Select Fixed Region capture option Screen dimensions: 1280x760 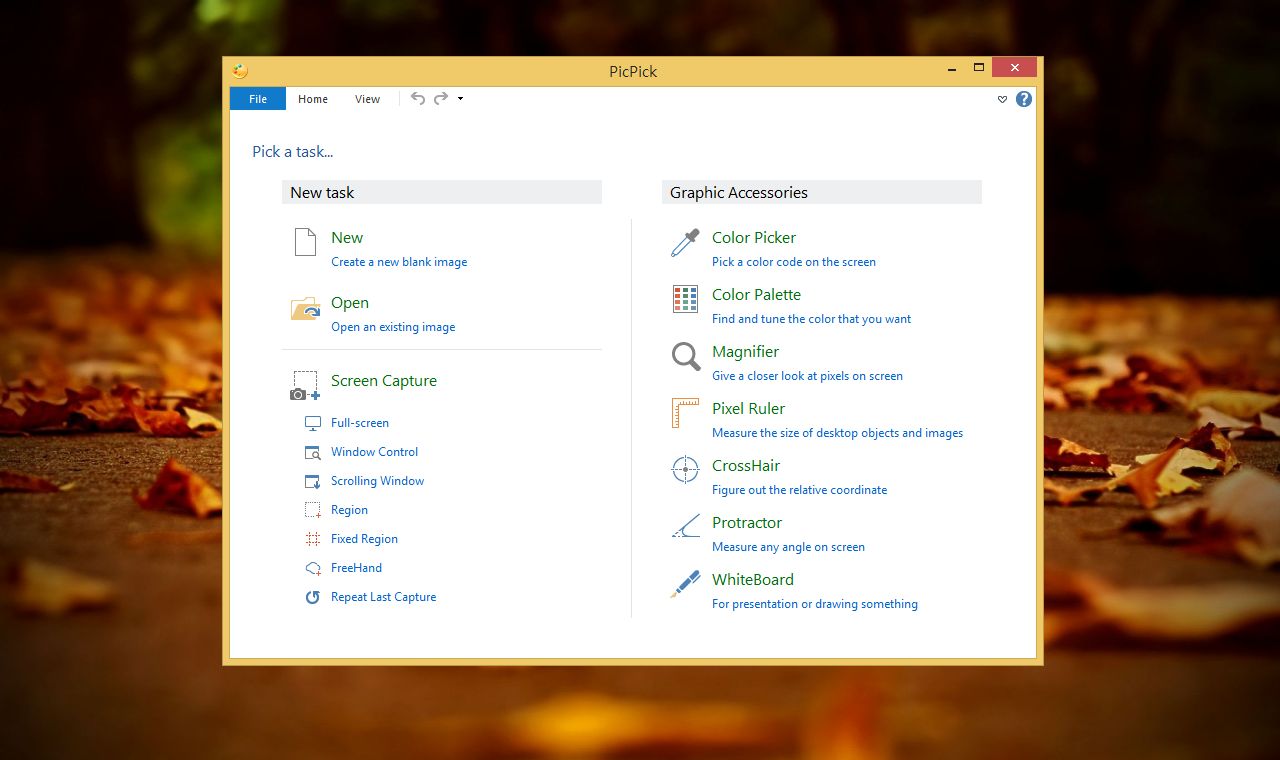[x=365, y=539]
